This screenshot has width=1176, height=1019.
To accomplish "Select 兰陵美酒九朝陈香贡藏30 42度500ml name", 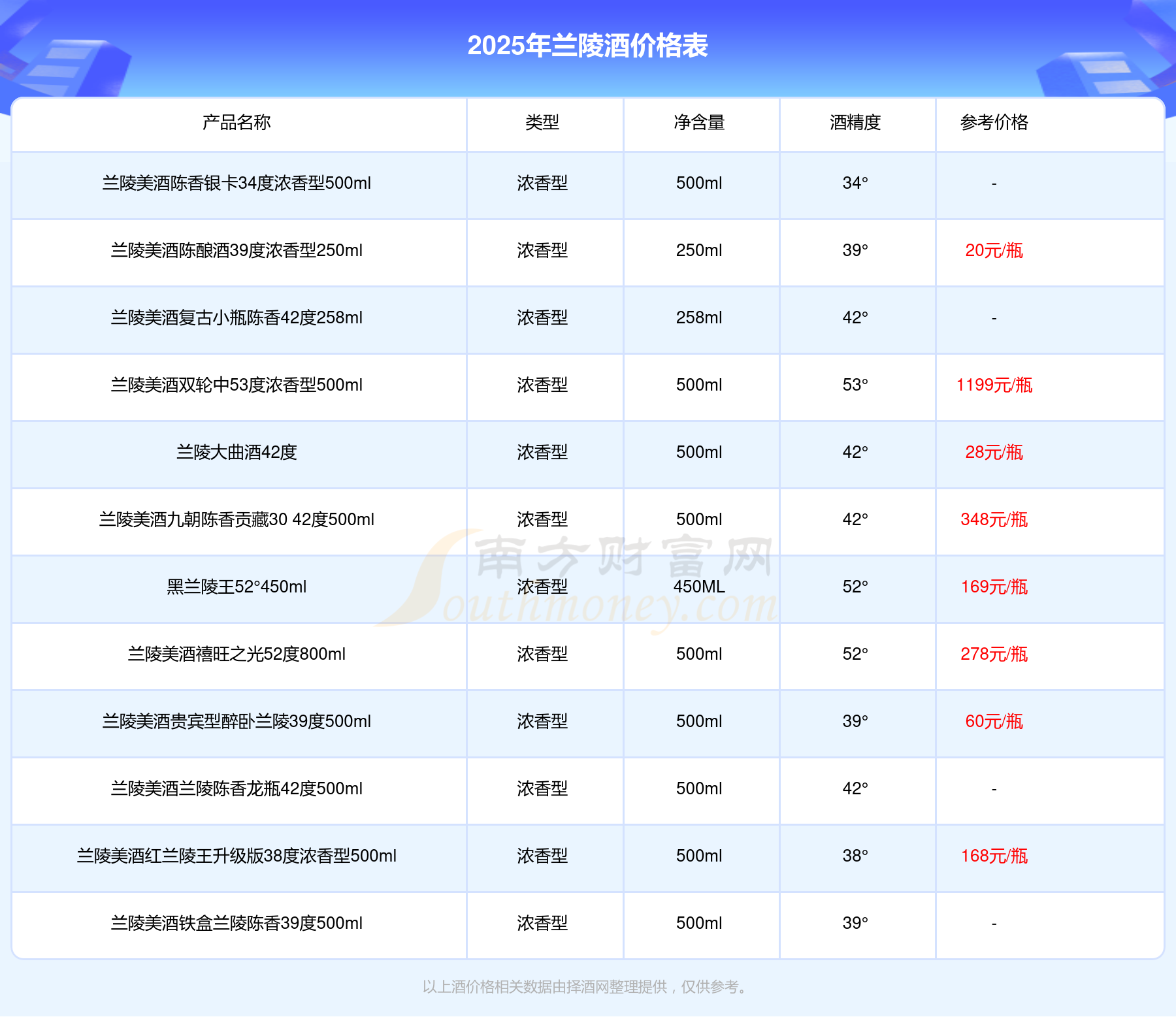I will (237, 519).
